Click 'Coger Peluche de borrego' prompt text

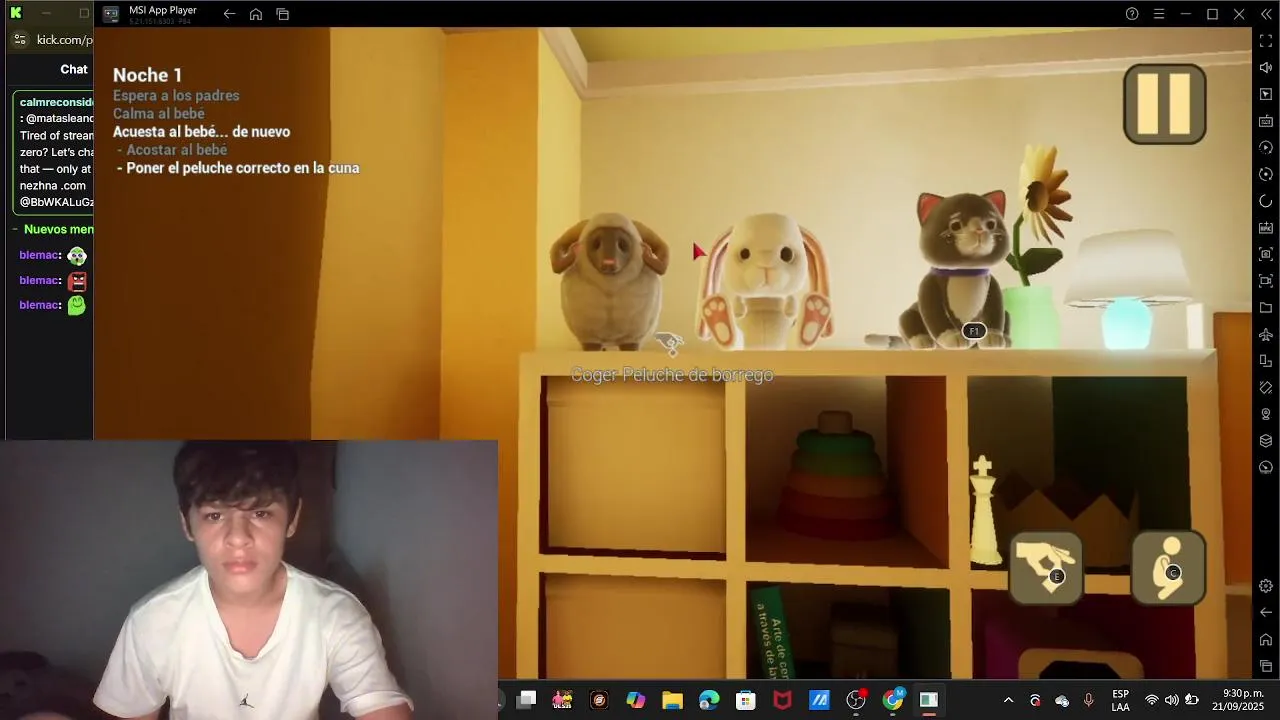pos(672,375)
